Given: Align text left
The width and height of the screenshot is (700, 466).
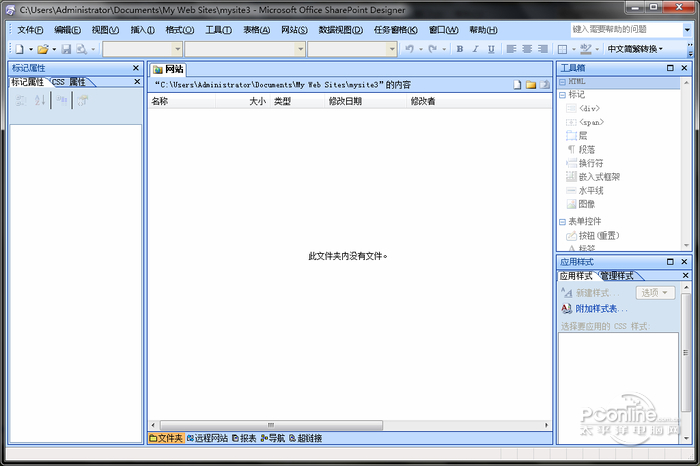Looking at the screenshot, I should (511, 49).
